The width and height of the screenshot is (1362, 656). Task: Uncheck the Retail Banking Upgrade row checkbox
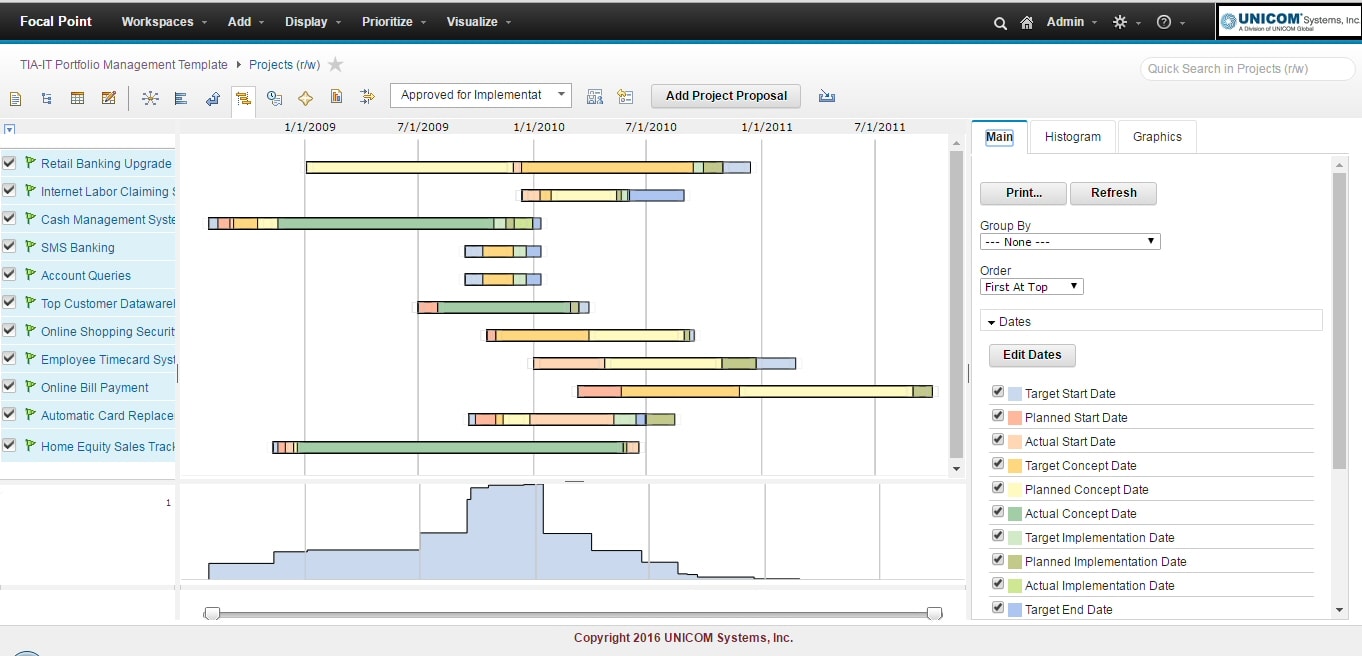pos(9,162)
